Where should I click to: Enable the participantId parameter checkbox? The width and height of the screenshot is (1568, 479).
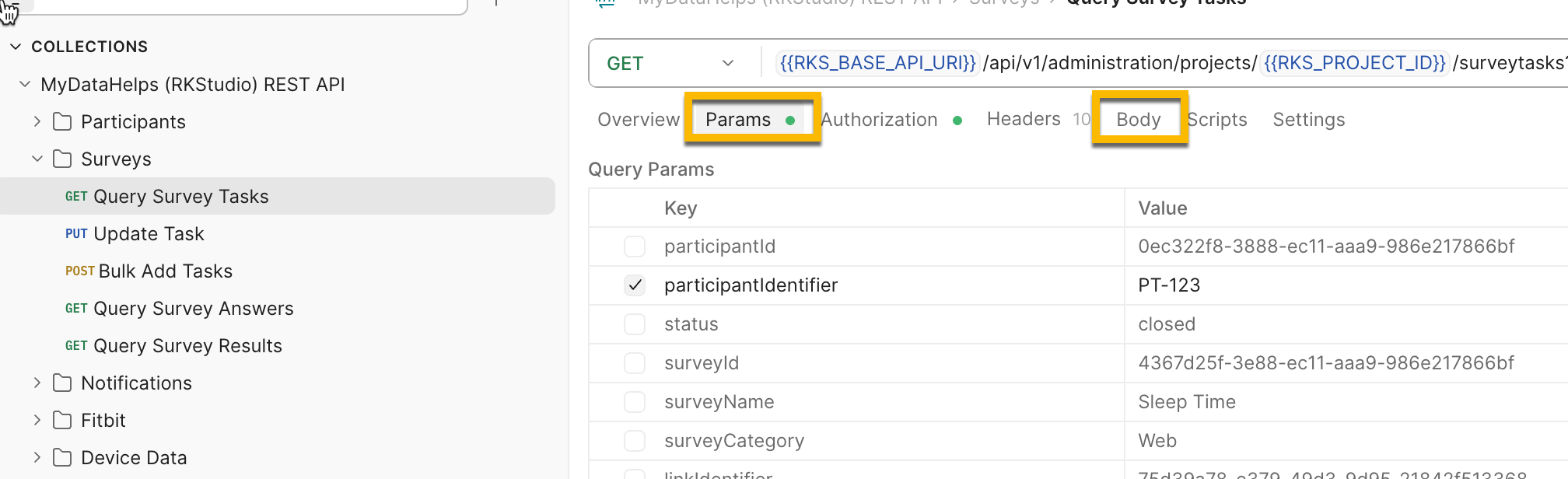click(x=635, y=246)
